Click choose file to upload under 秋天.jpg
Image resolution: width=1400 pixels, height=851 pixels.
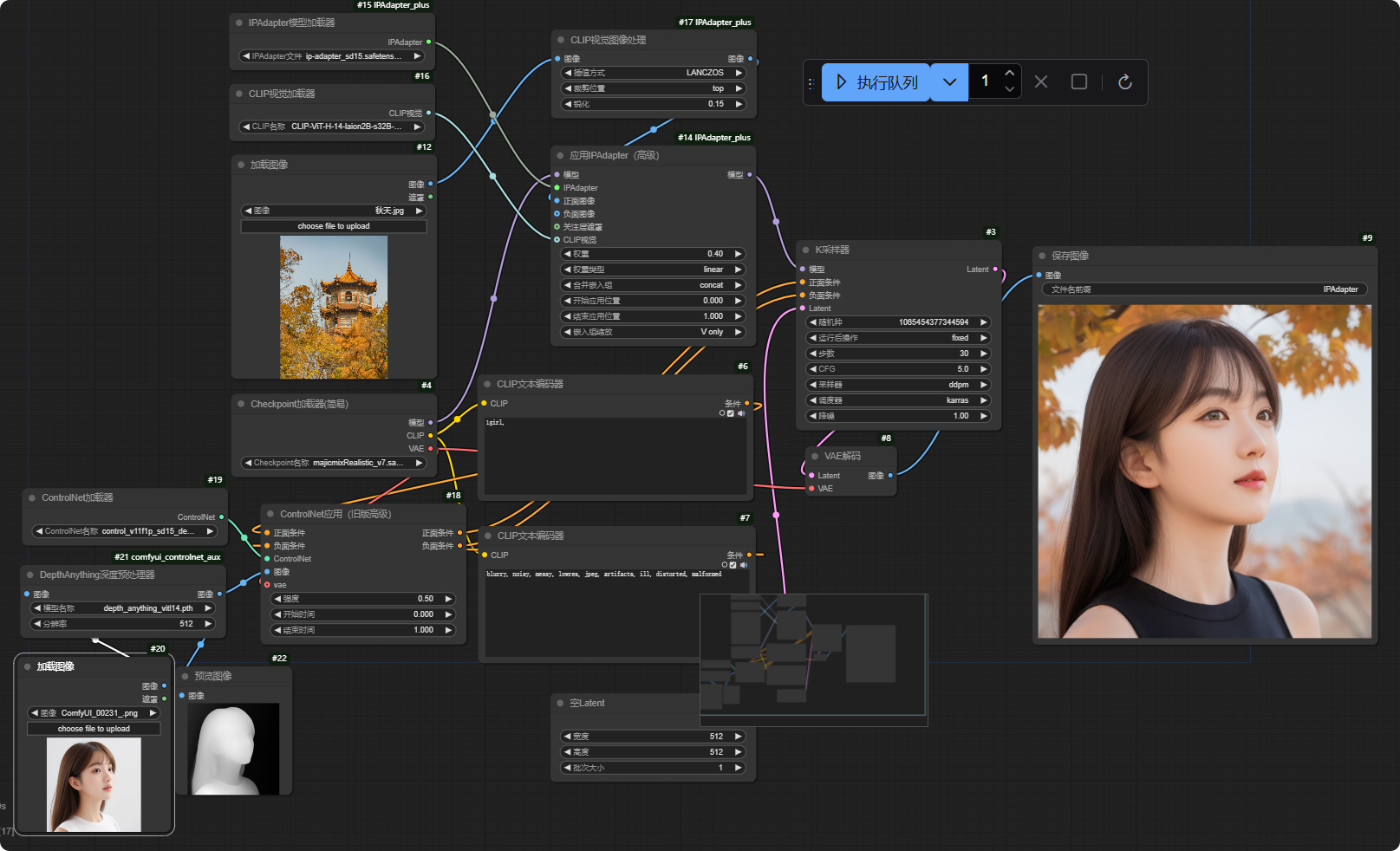pos(334,226)
